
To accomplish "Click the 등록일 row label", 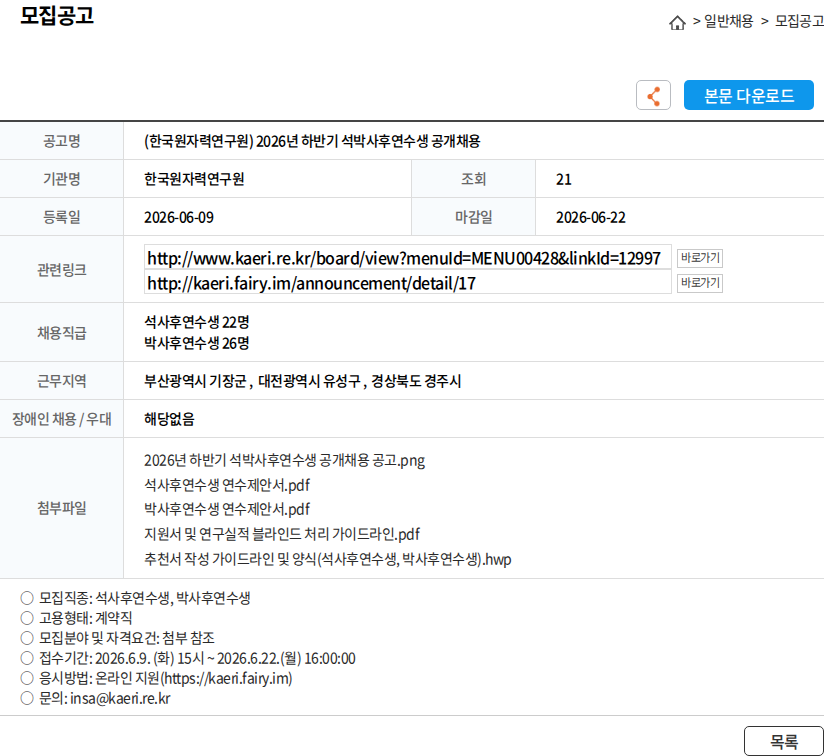I will (x=61, y=217).
